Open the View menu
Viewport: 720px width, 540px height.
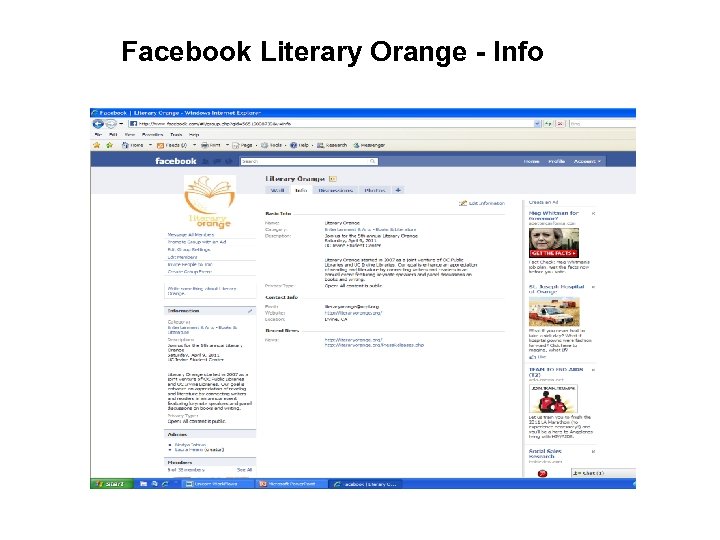coord(130,135)
